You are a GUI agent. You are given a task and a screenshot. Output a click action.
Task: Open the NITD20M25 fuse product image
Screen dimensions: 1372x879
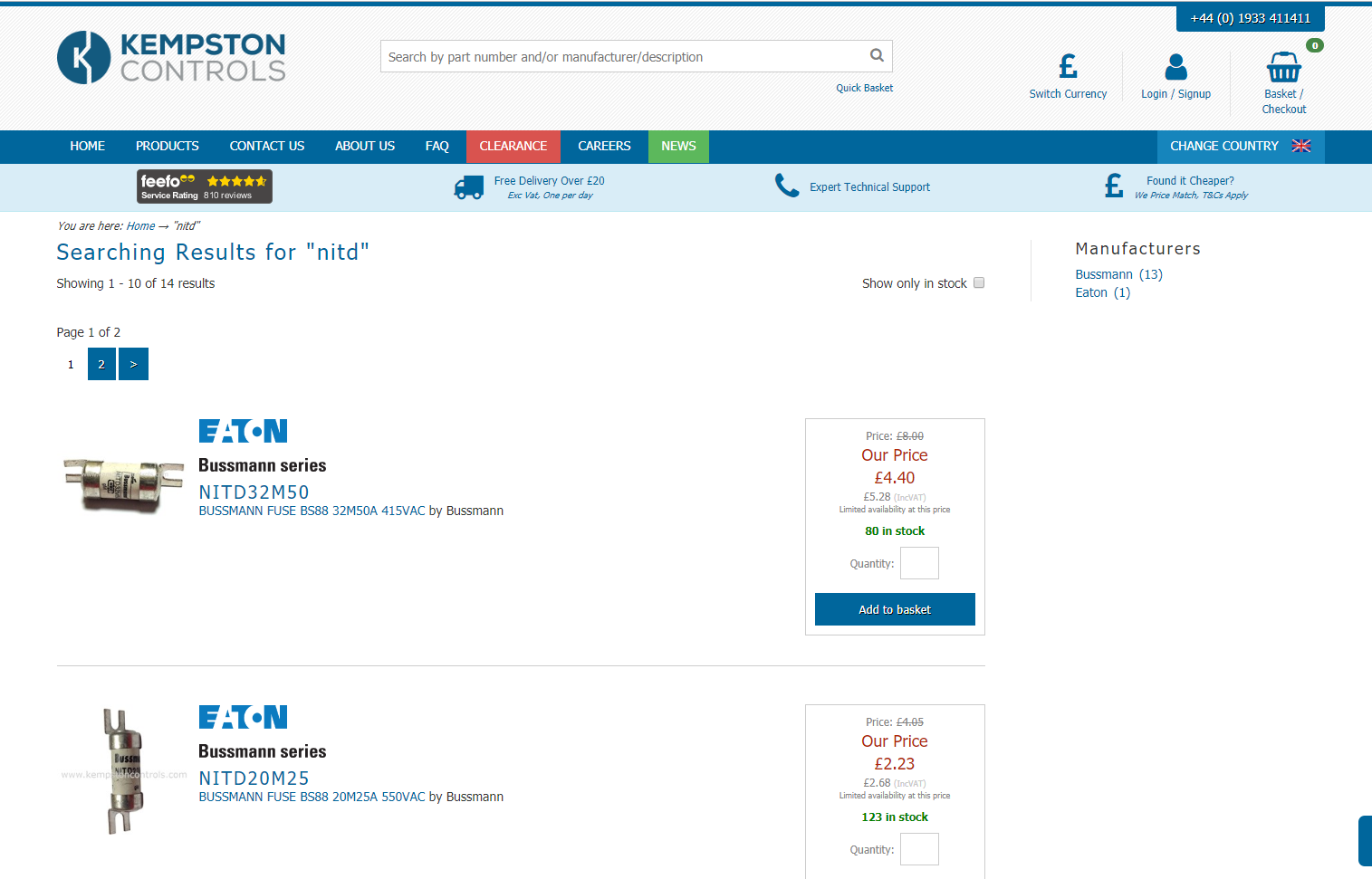123,771
